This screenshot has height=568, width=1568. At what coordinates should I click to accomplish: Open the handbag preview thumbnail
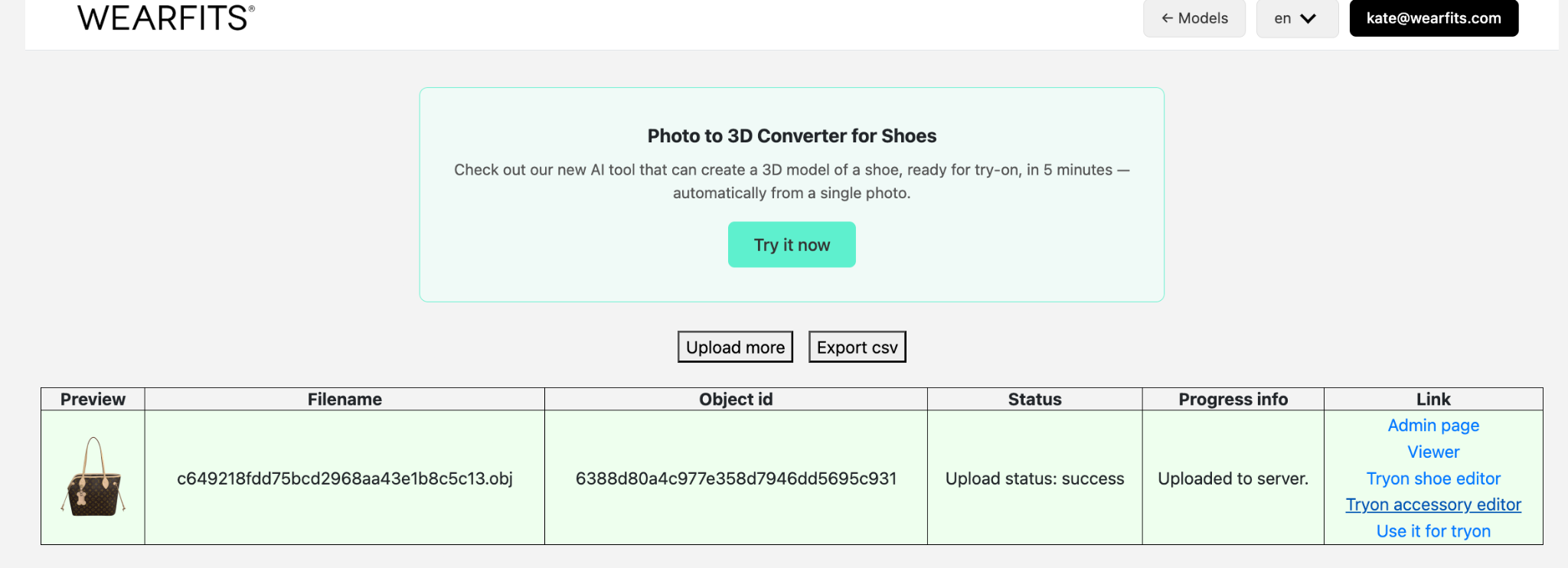(93, 477)
